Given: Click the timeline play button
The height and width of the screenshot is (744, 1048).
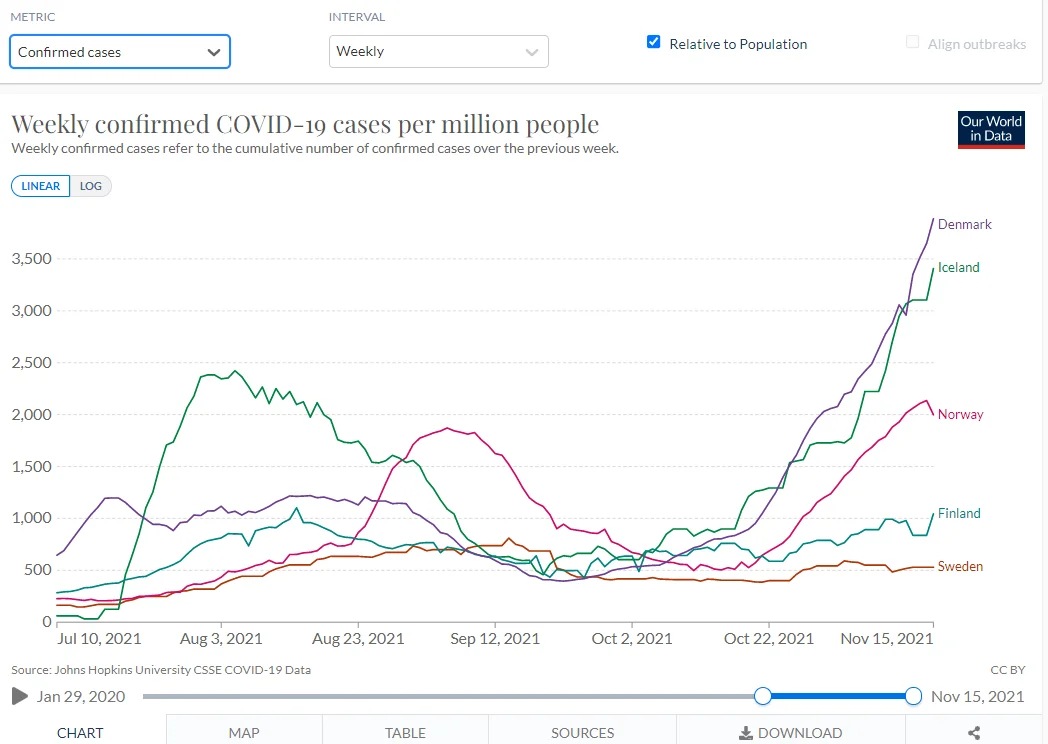Looking at the screenshot, I should (20, 696).
